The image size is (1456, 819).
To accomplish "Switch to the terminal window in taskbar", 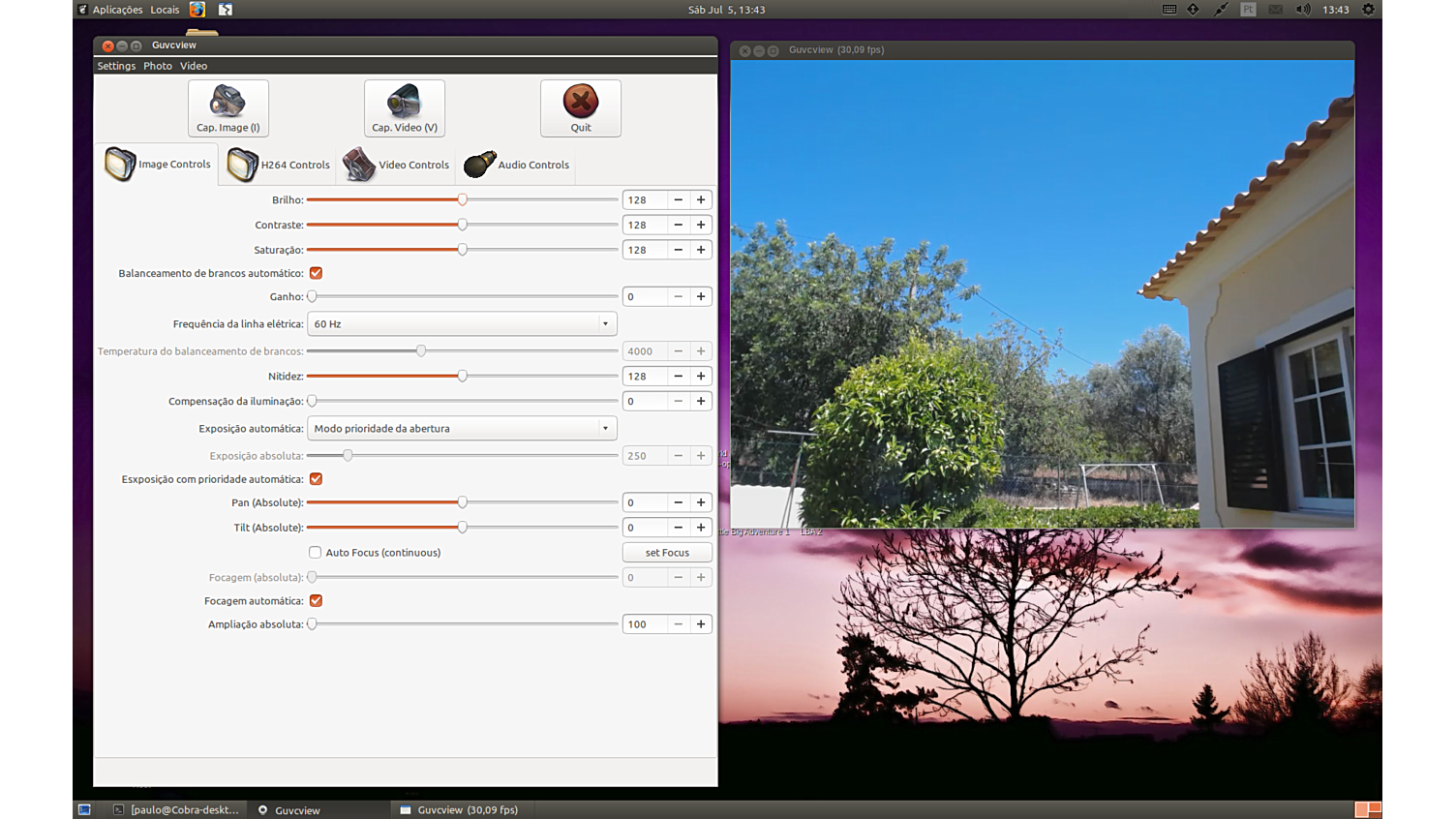I will tap(175, 809).
